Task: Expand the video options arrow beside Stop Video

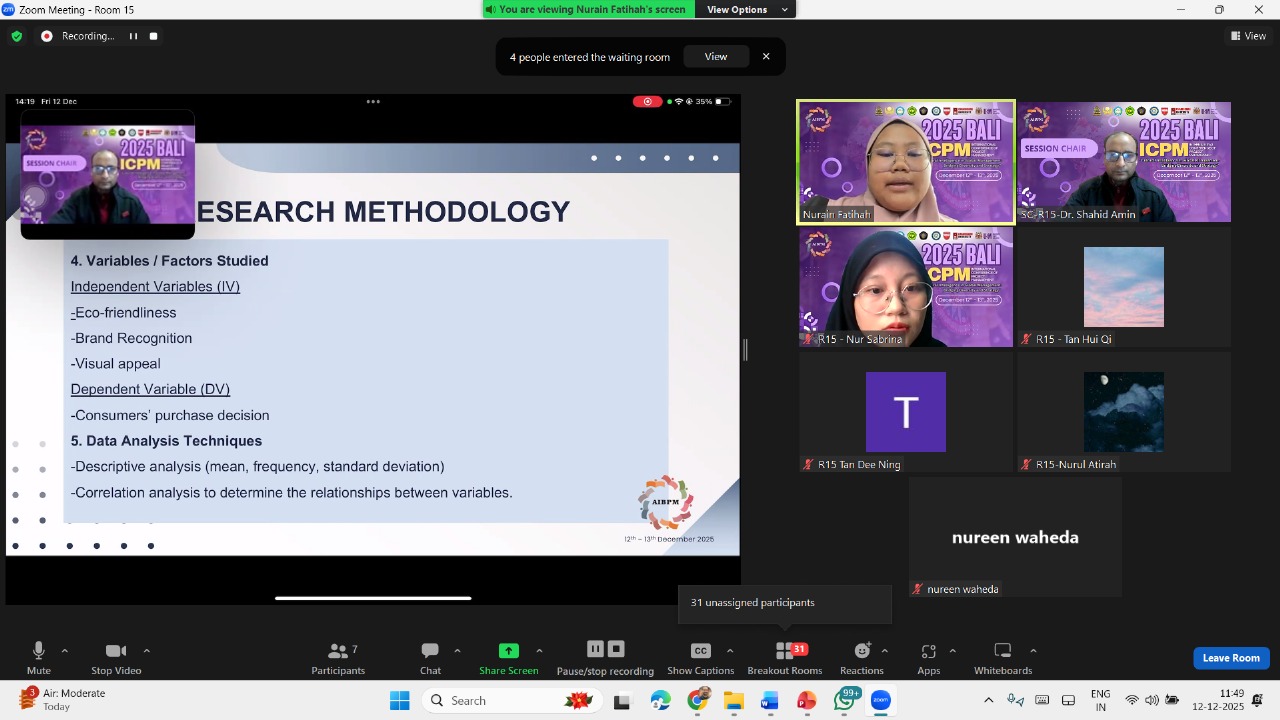Action: (x=147, y=651)
